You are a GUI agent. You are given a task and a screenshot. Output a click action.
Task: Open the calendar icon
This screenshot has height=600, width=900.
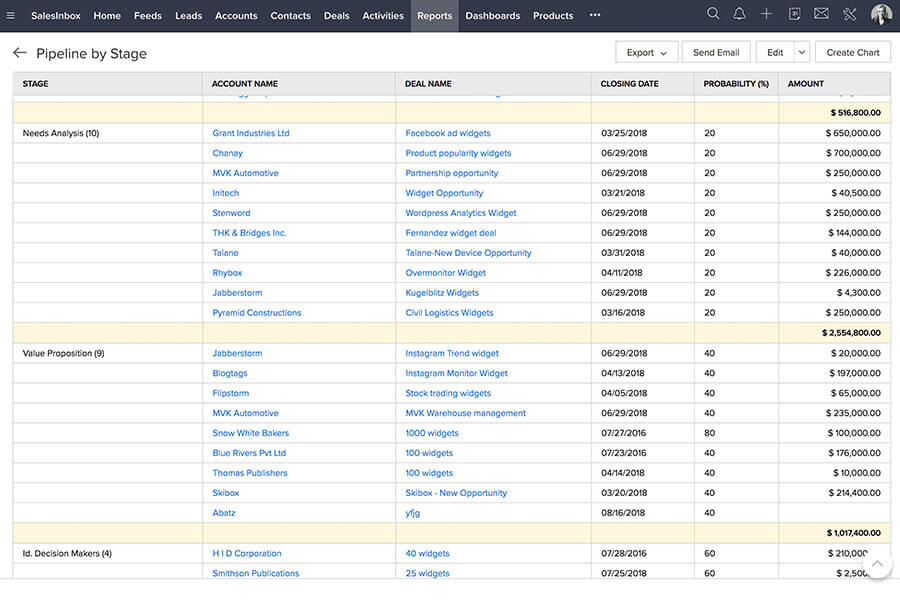point(794,14)
